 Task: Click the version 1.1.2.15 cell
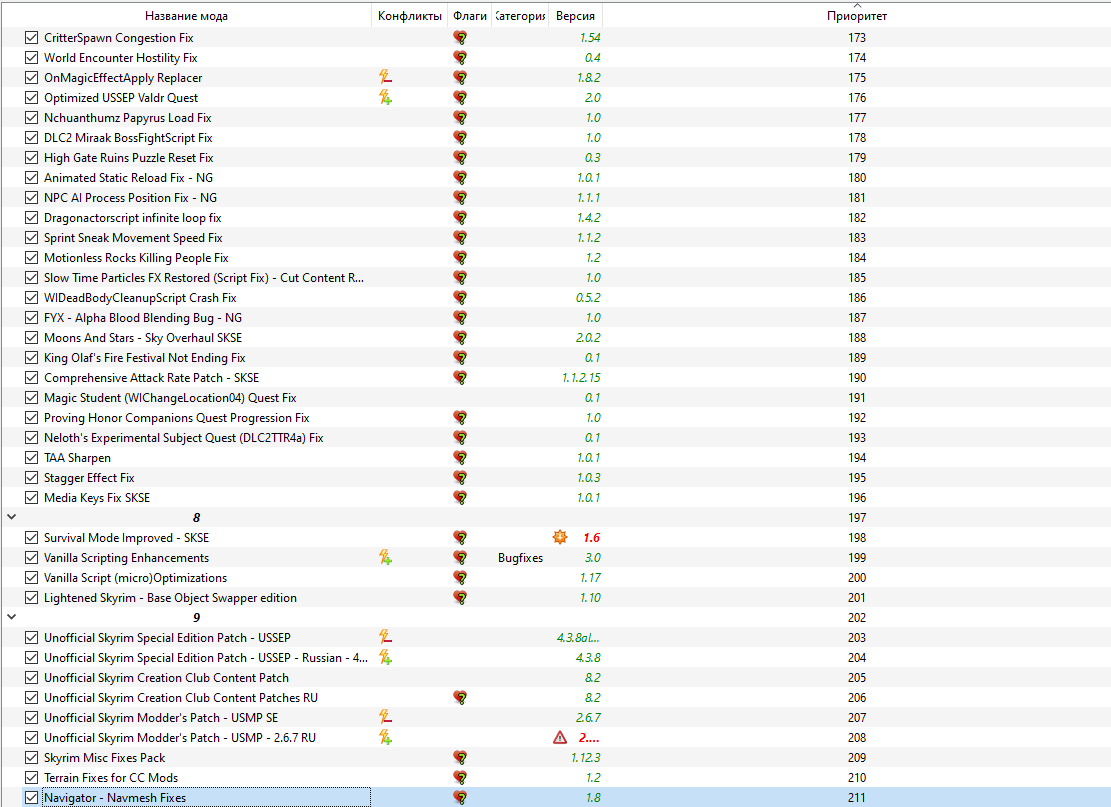click(x=581, y=378)
